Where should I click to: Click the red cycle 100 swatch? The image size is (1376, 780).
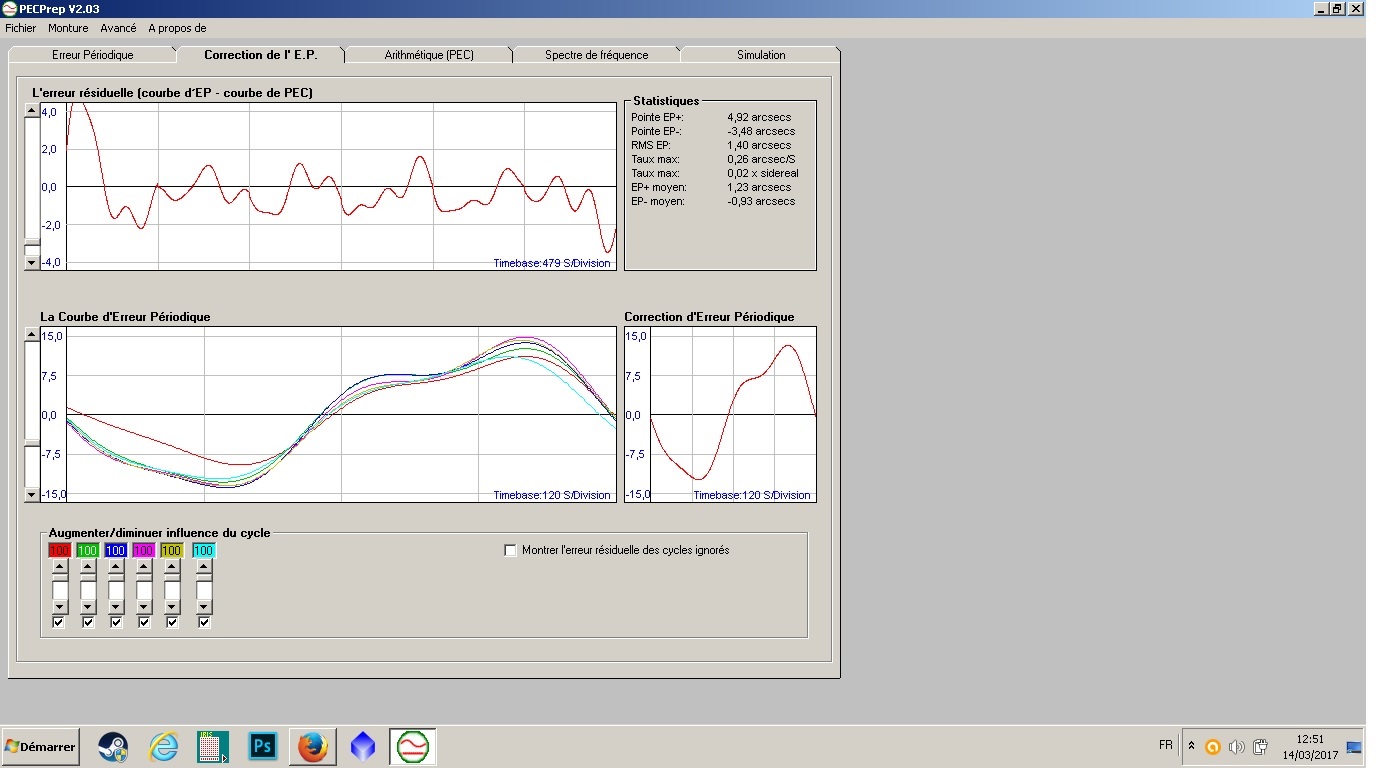tap(59, 550)
